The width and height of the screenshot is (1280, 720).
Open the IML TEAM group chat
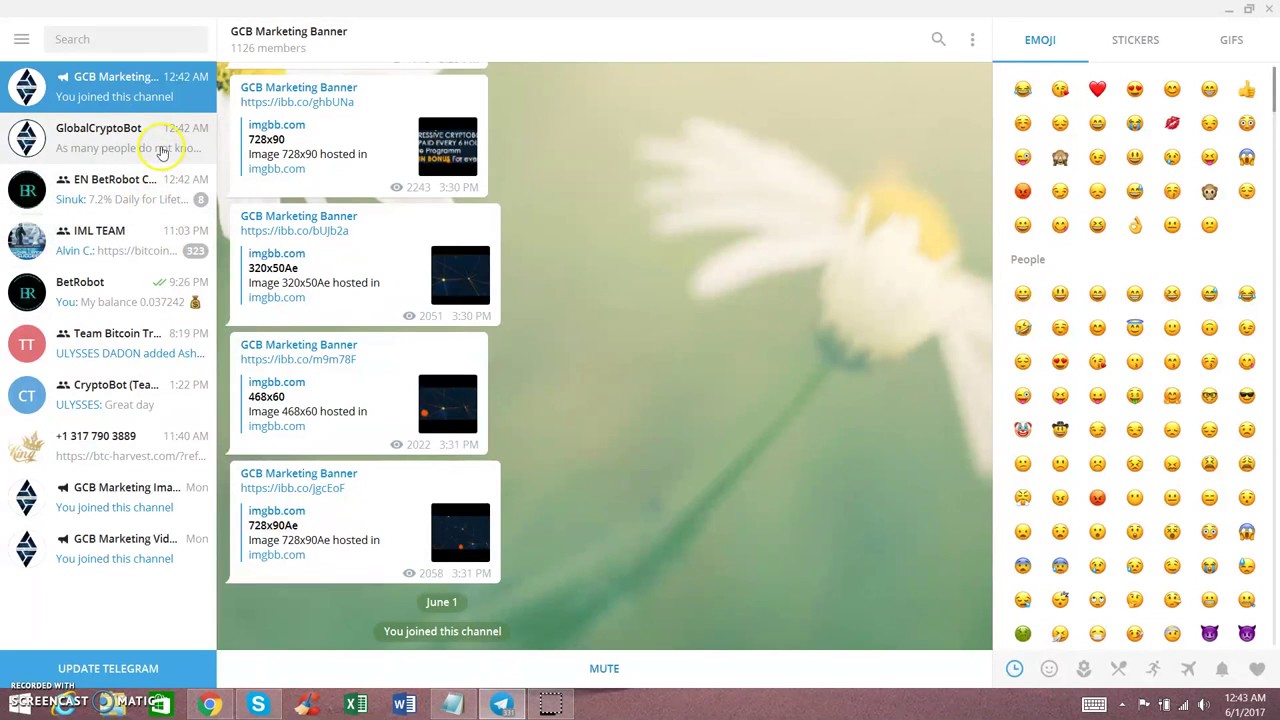click(x=108, y=240)
